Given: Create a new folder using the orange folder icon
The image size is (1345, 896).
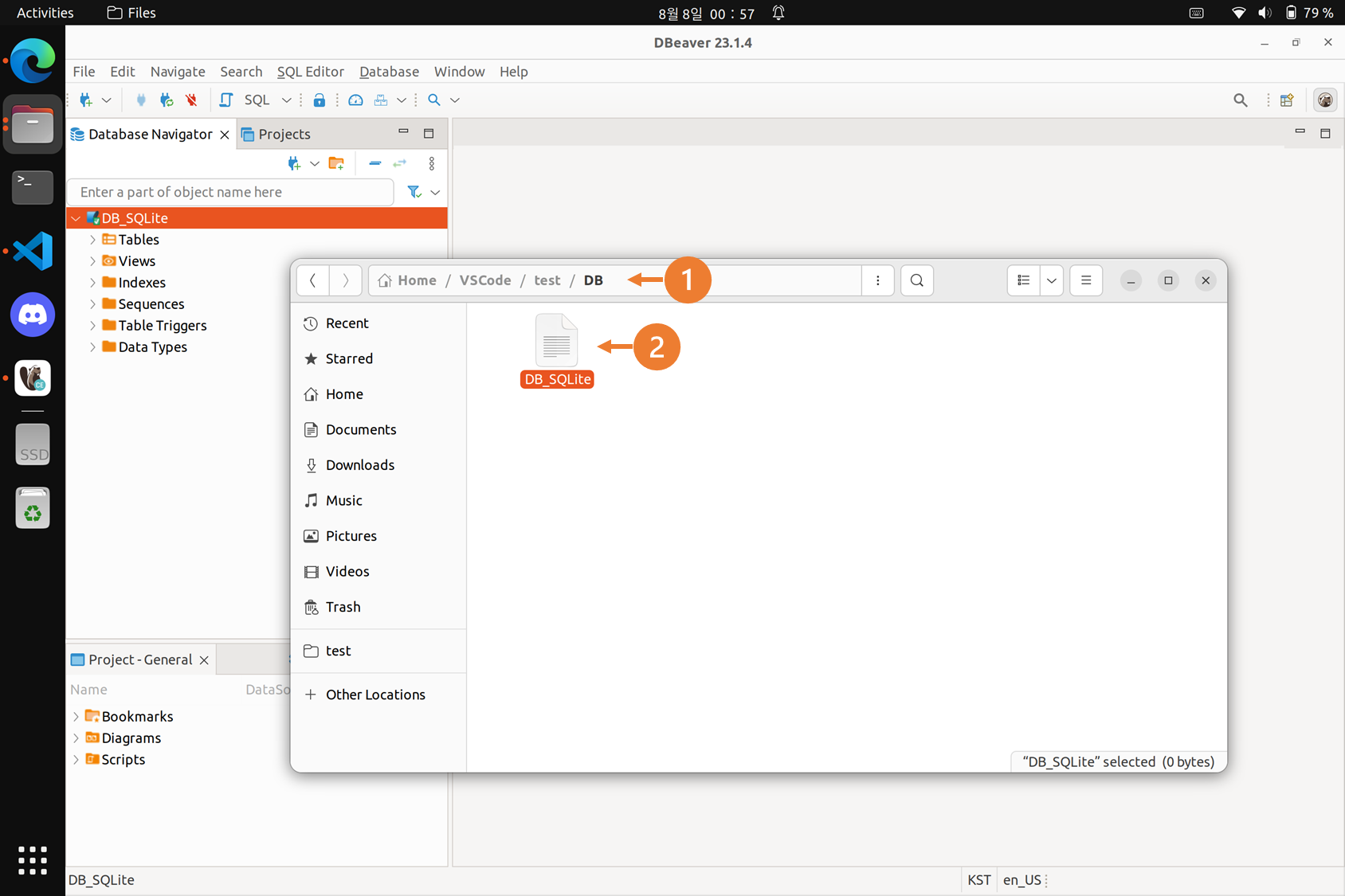Looking at the screenshot, I should (336, 163).
